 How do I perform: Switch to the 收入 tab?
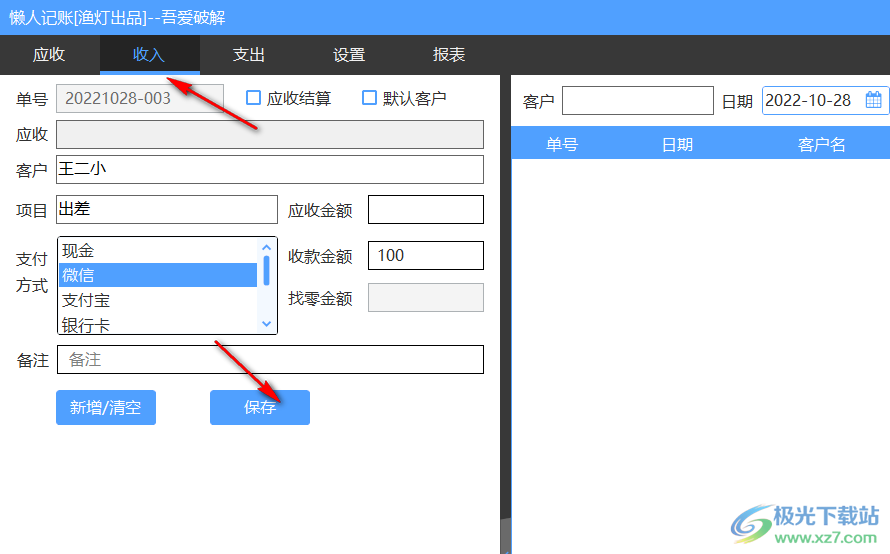[x=149, y=54]
